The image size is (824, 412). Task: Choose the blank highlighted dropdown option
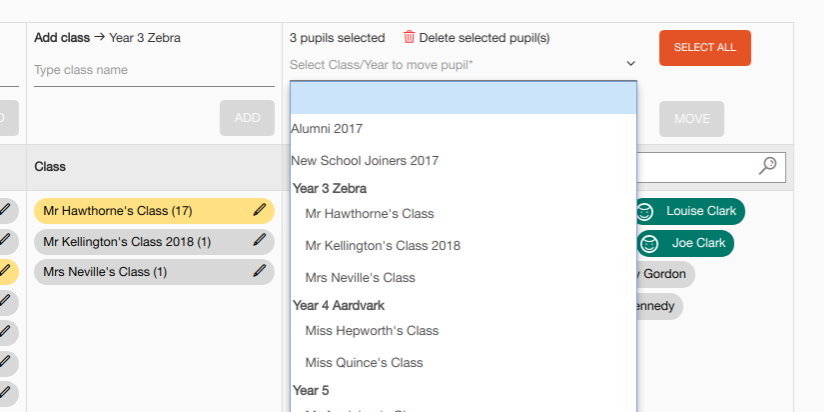[463, 98]
